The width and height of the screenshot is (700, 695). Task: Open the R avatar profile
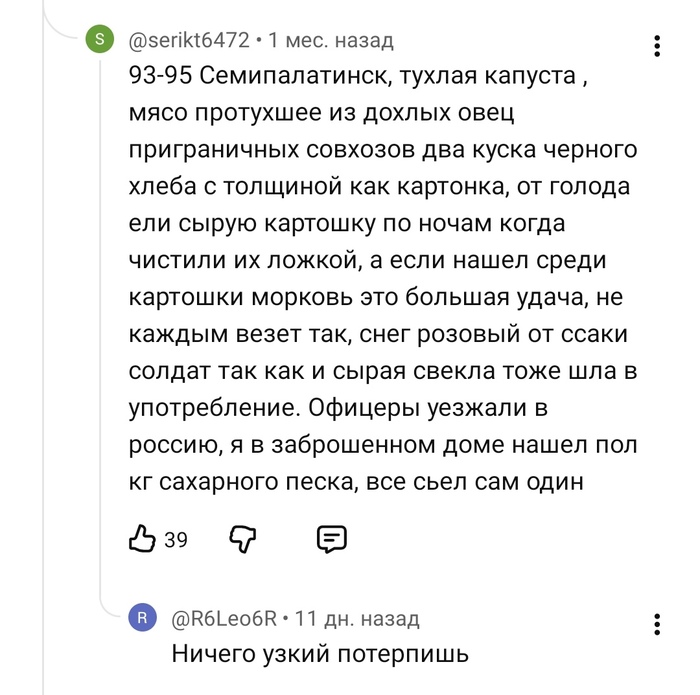[143, 619]
